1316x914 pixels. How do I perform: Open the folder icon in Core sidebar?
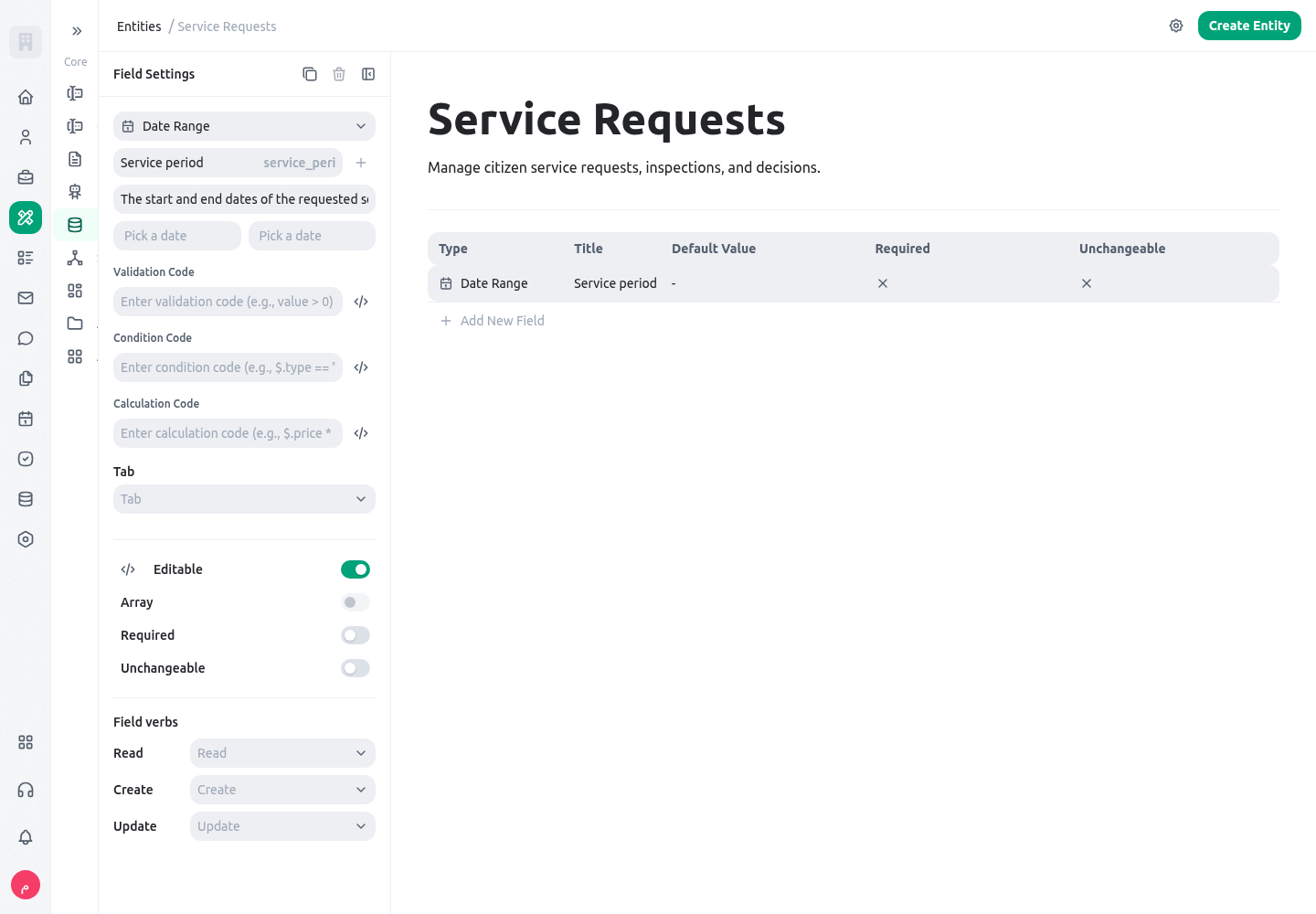pos(75,324)
